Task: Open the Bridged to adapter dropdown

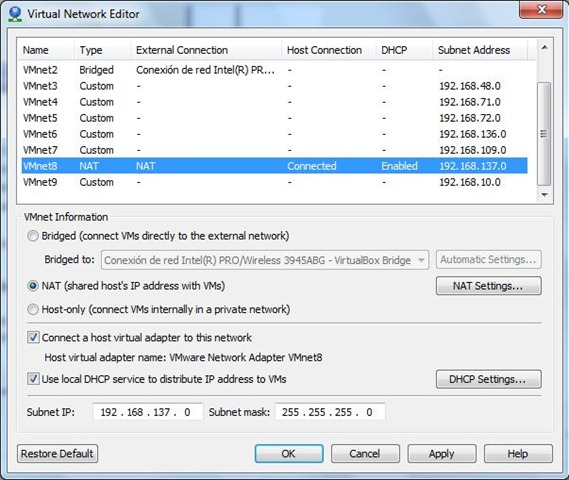Action: click(x=265, y=260)
